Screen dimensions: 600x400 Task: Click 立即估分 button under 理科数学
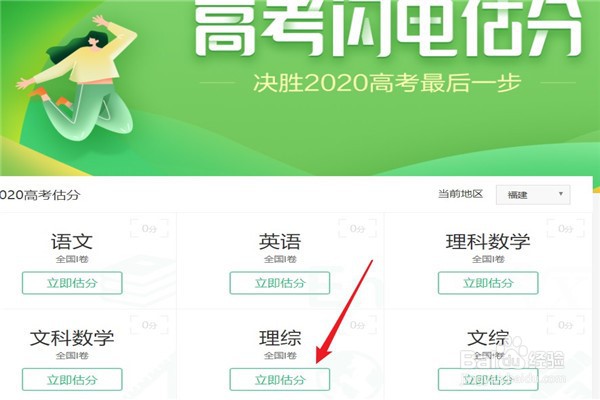[488, 283]
